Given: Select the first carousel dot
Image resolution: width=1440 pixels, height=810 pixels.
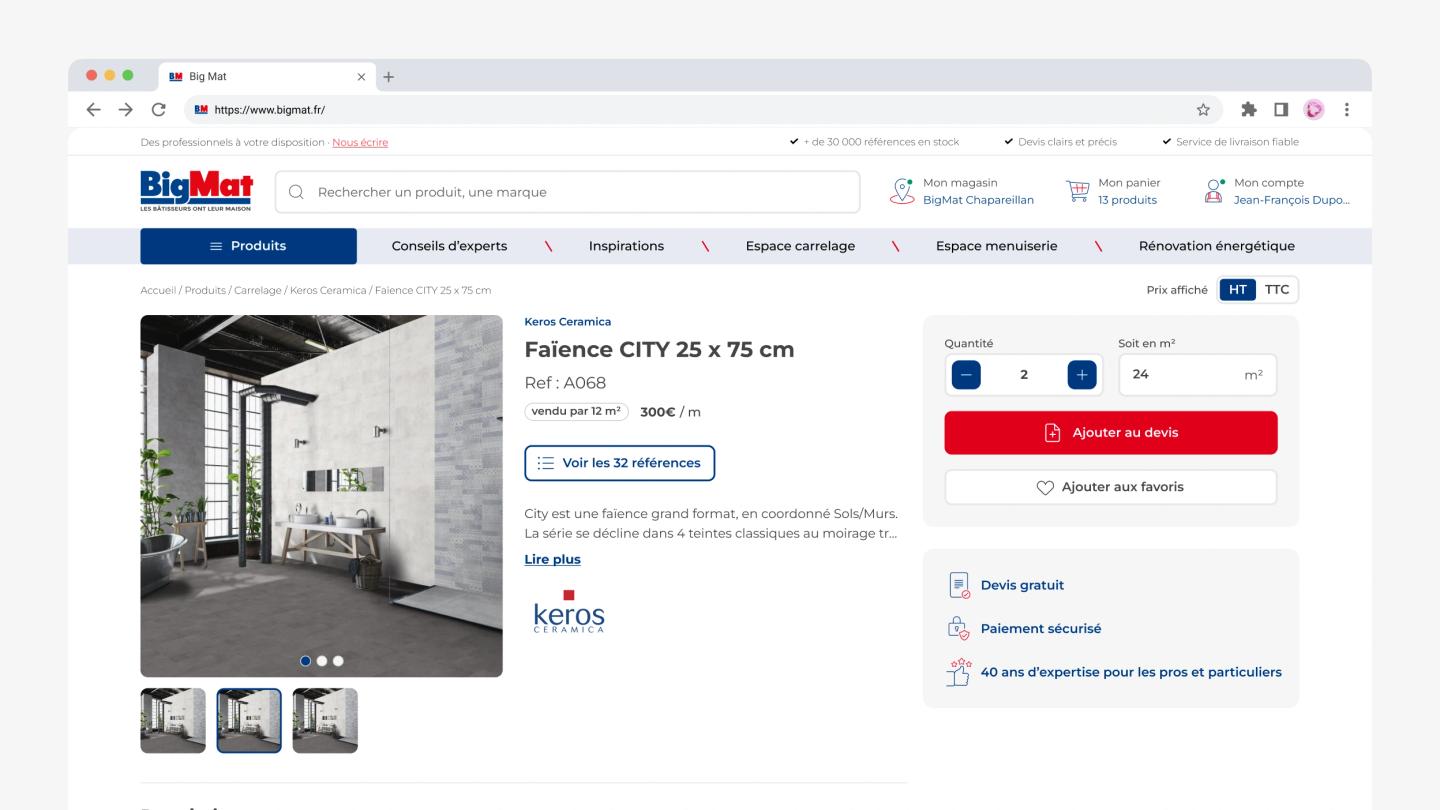Looking at the screenshot, I should [306, 661].
